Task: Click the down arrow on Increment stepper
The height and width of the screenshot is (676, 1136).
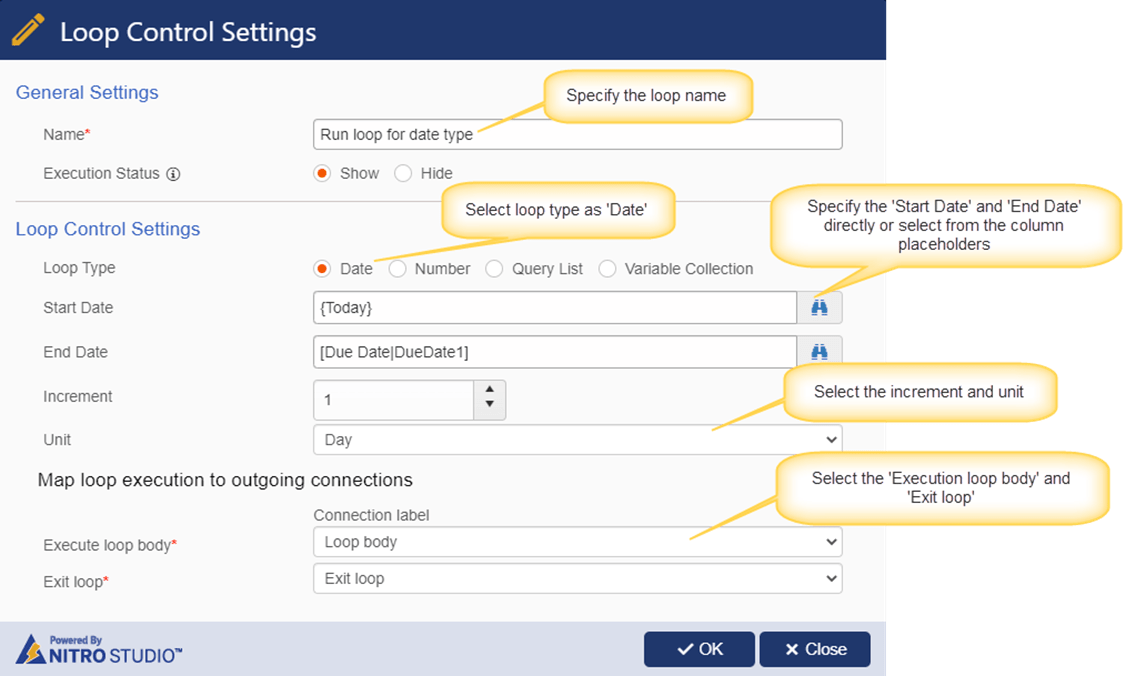Action: (x=489, y=404)
